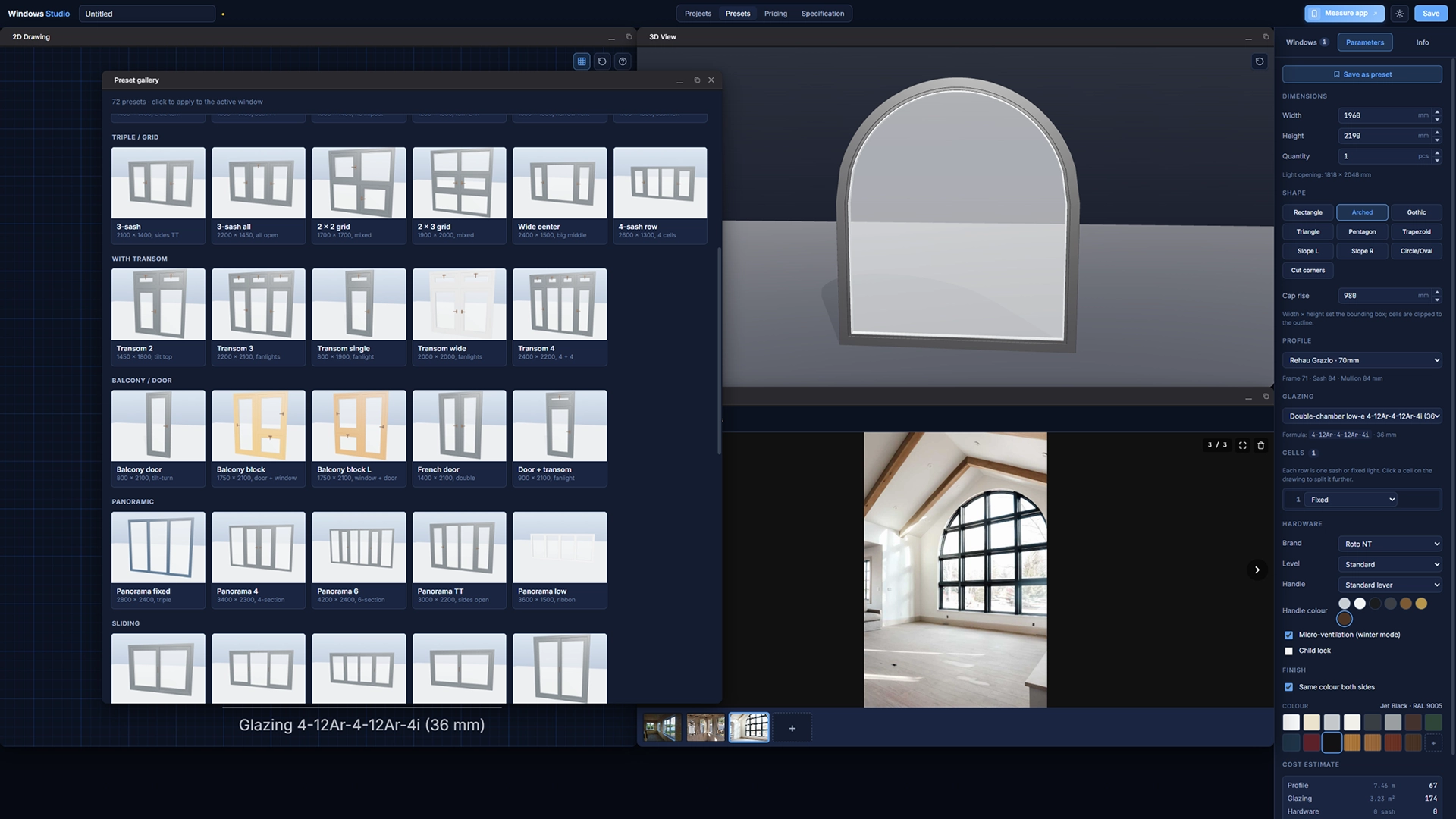The width and height of the screenshot is (1456, 819).
Task: Select the Slope L shape button
Action: (x=1308, y=251)
